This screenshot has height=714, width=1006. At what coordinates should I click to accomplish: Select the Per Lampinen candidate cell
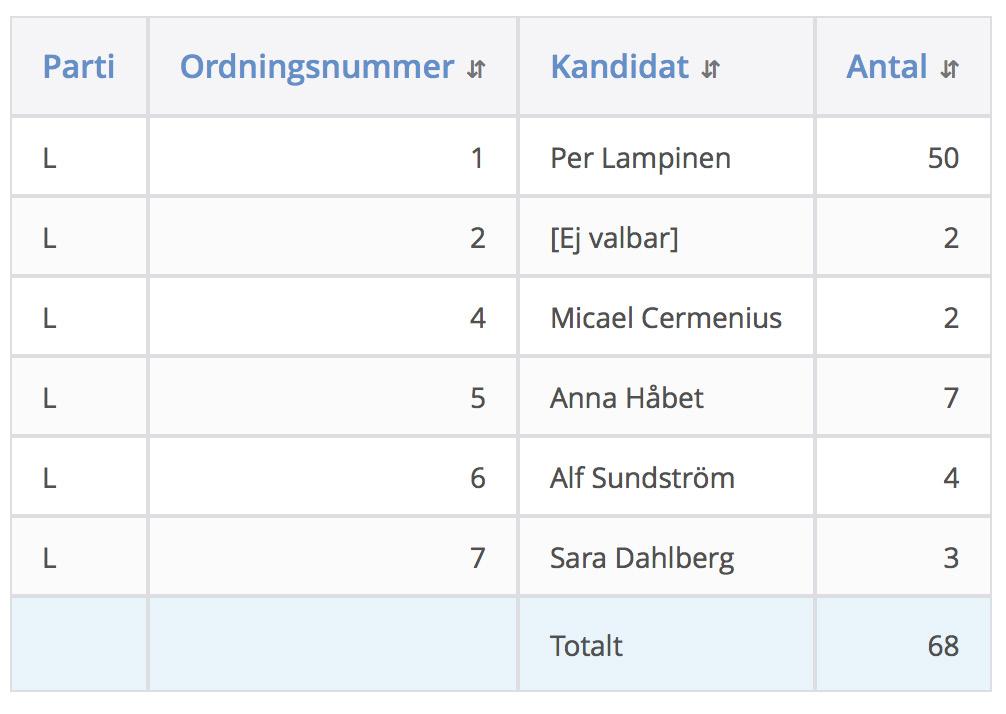[x=667, y=157]
